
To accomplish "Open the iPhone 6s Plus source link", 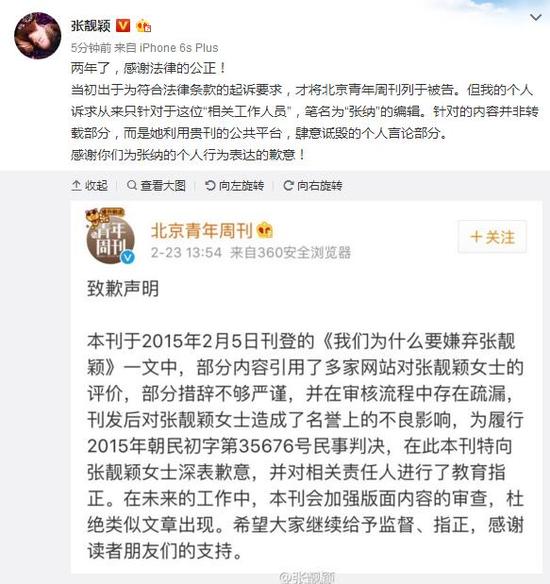I will (179, 48).
